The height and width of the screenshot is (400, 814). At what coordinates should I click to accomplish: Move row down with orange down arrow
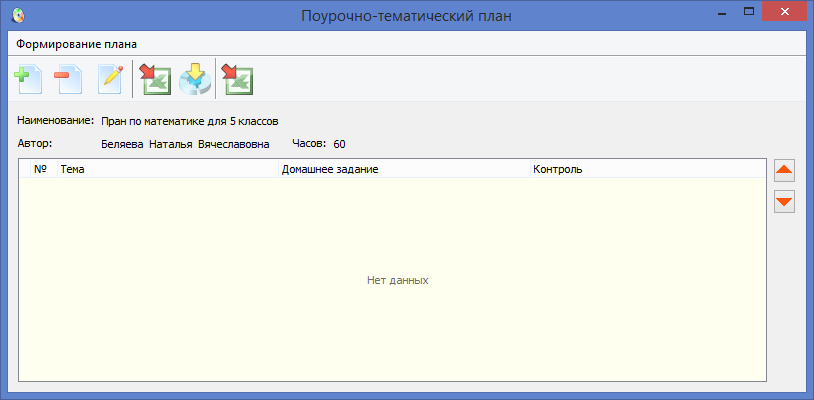tap(784, 202)
